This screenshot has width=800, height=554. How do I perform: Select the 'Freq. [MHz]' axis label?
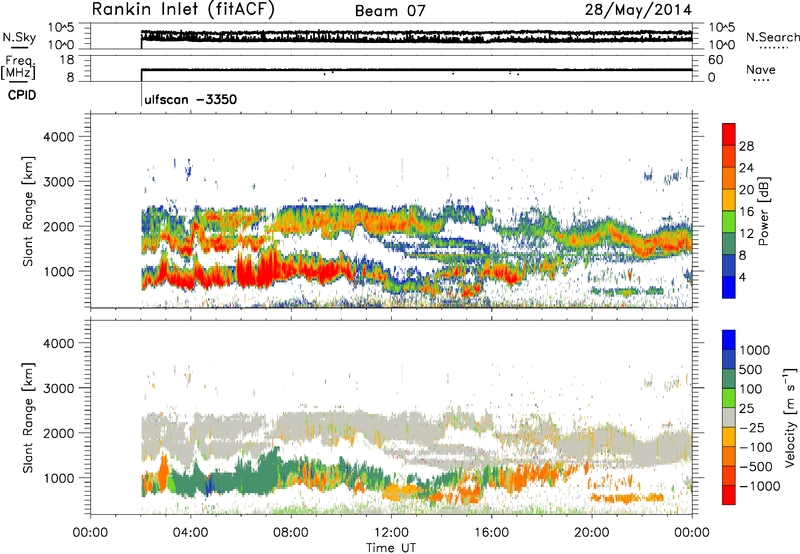pos(18,67)
